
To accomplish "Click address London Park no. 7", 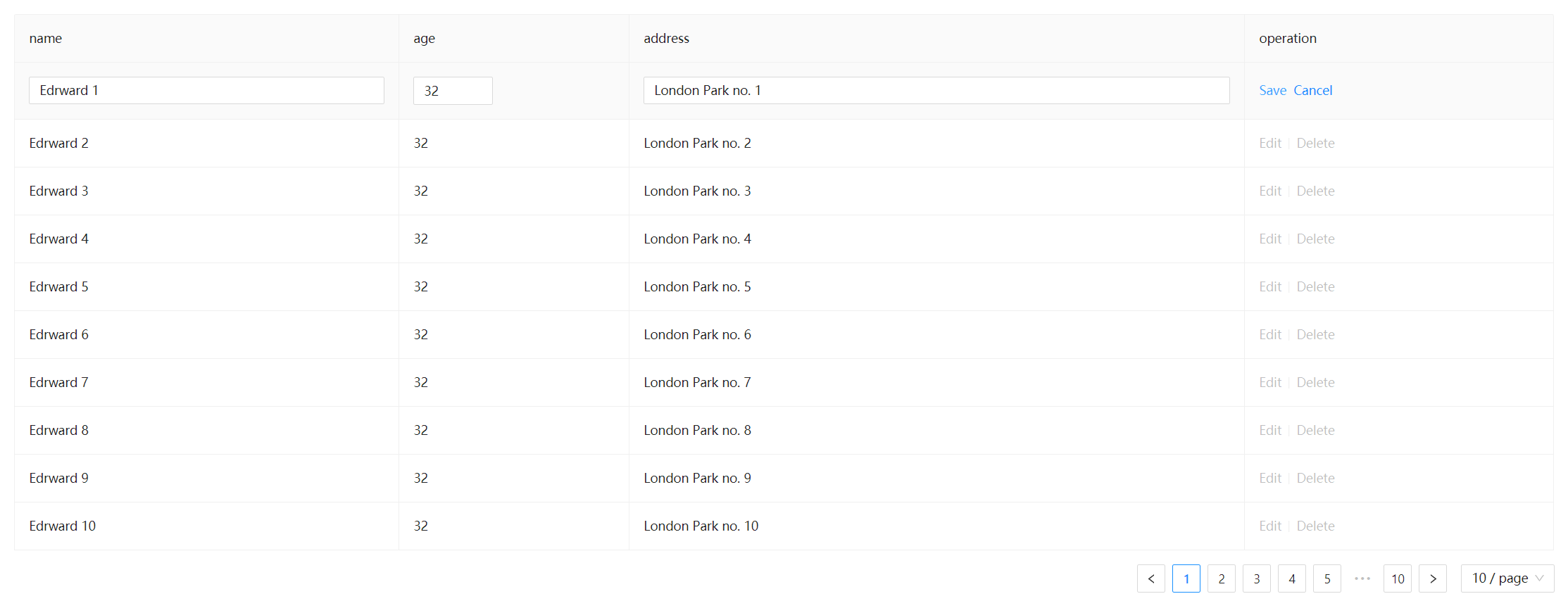I will tap(697, 383).
